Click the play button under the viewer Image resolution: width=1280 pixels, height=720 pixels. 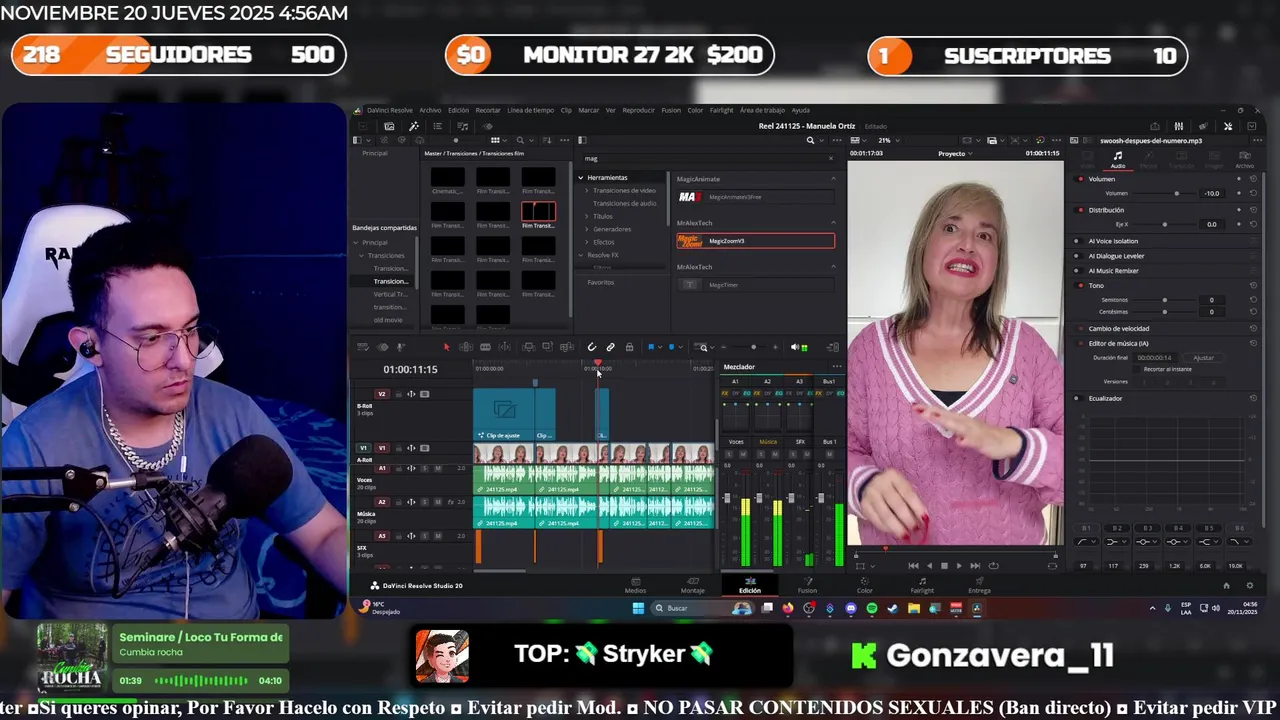tap(959, 565)
